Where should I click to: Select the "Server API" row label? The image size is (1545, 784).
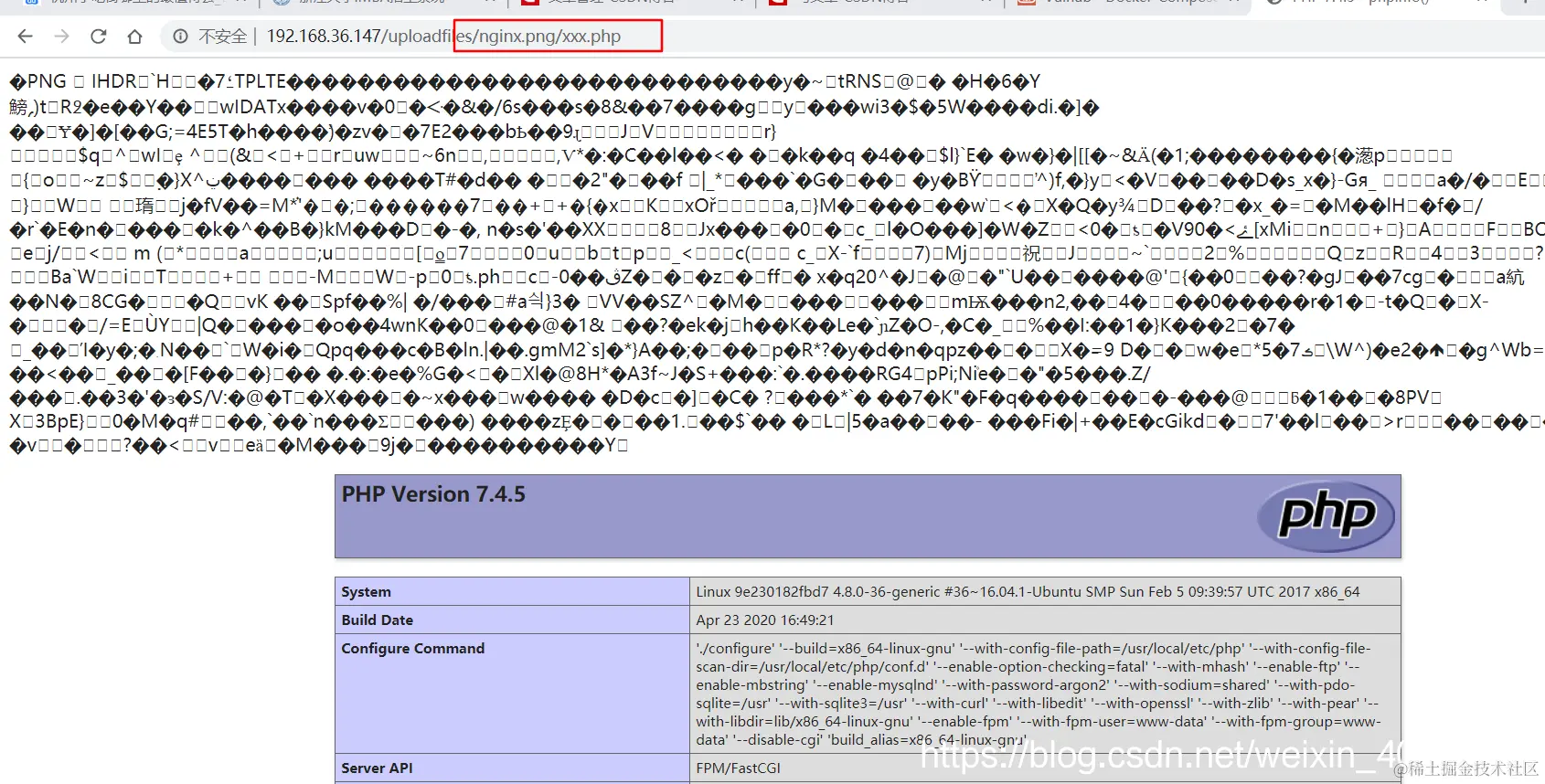377,768
